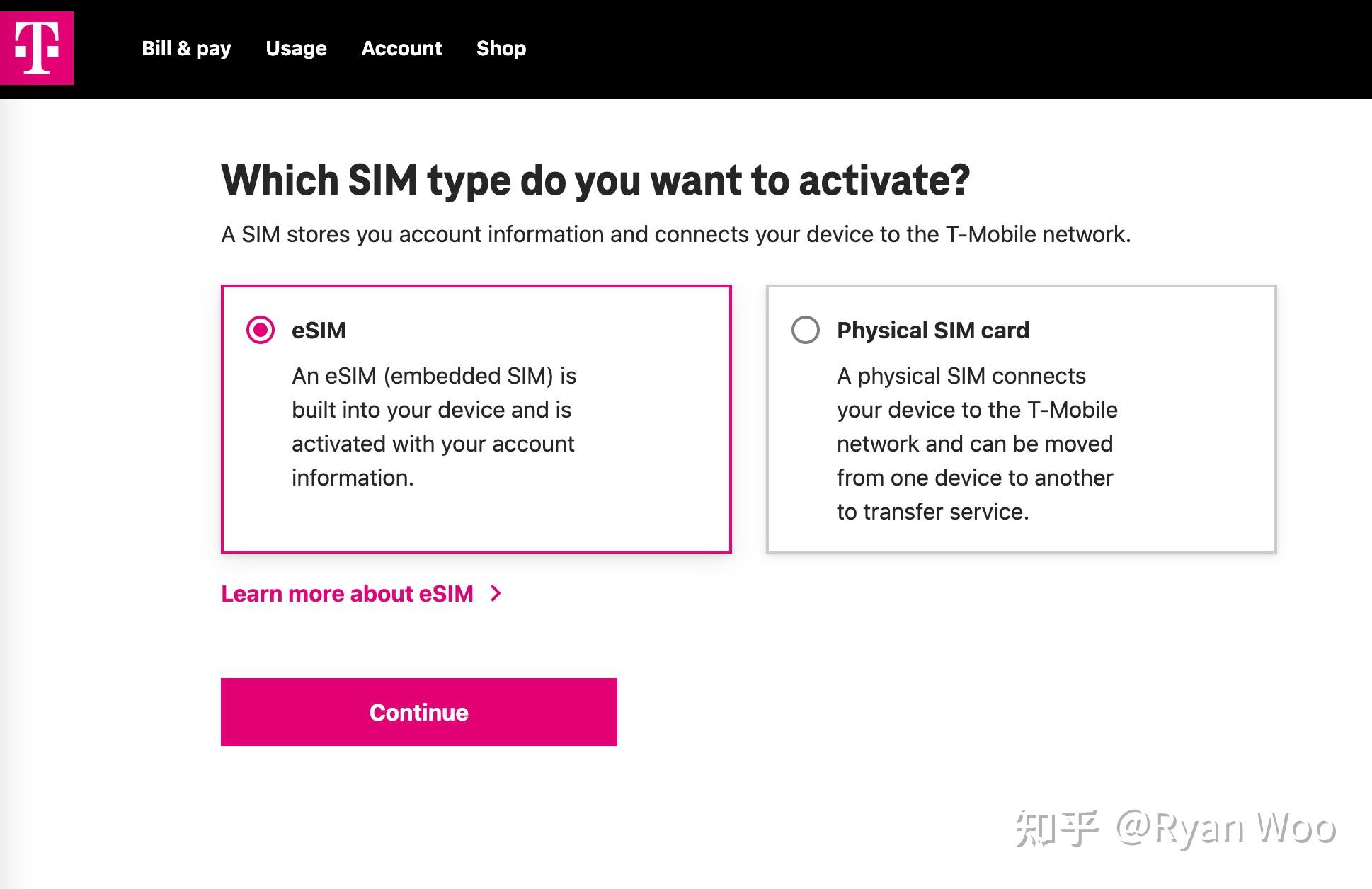1372x889 pixels.
Task: Click the Physical SIM card option title
Action: pos(932,331)
